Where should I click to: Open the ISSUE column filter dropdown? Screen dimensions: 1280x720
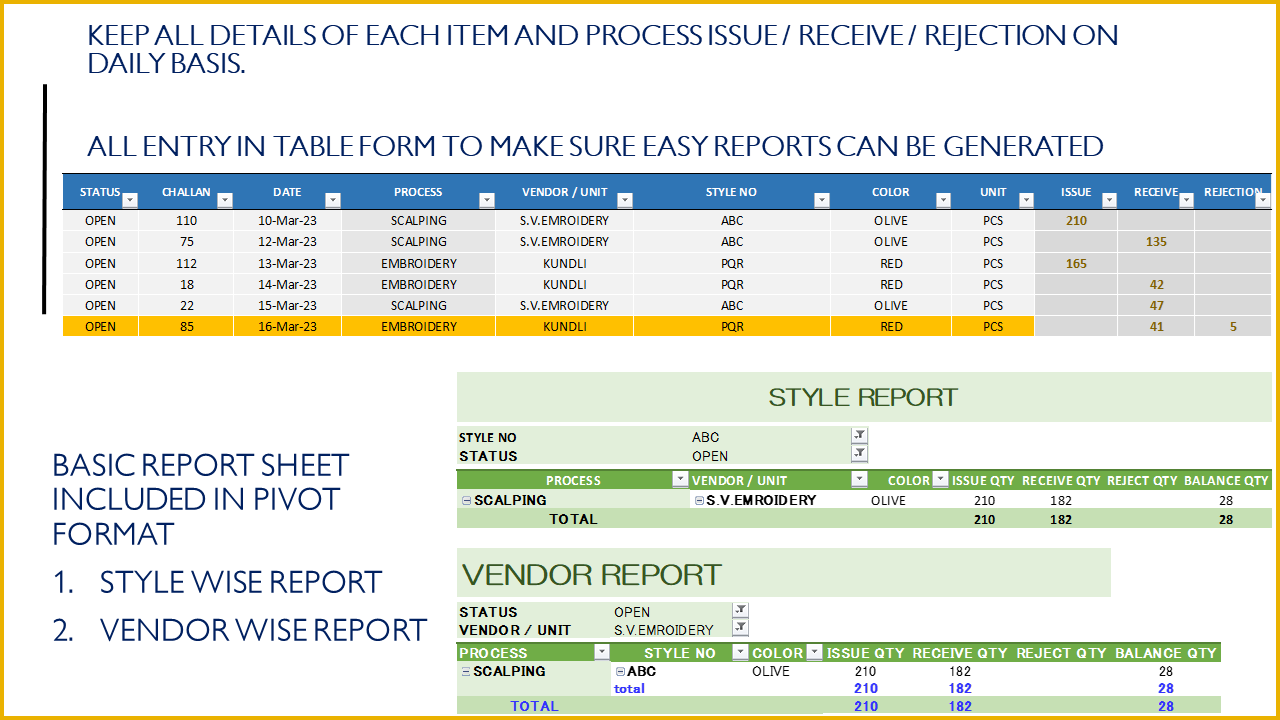1110,200
